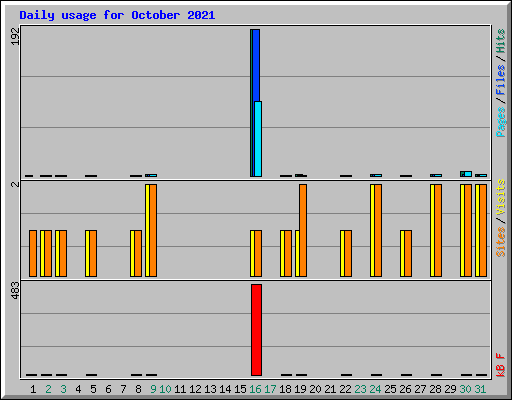Click the tall orange Sites bar on day 31

pyautogui.click(x=483, y=230)
